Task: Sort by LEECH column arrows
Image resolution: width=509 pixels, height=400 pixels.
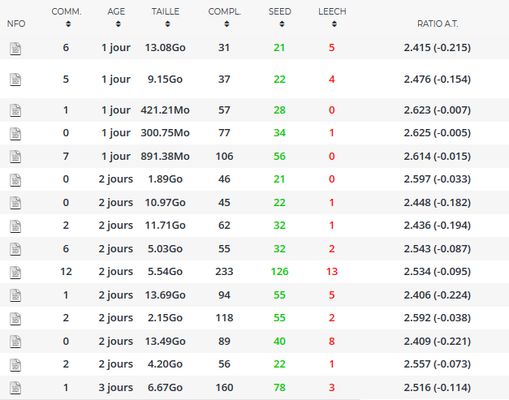Action: 334,24
